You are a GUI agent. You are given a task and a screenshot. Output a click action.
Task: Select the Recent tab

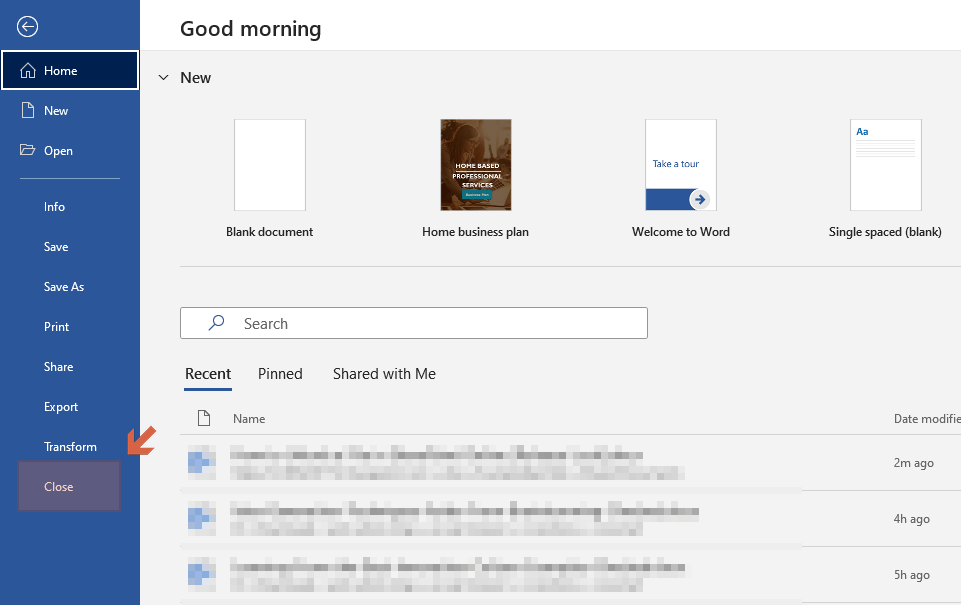[x=208, y=373]
